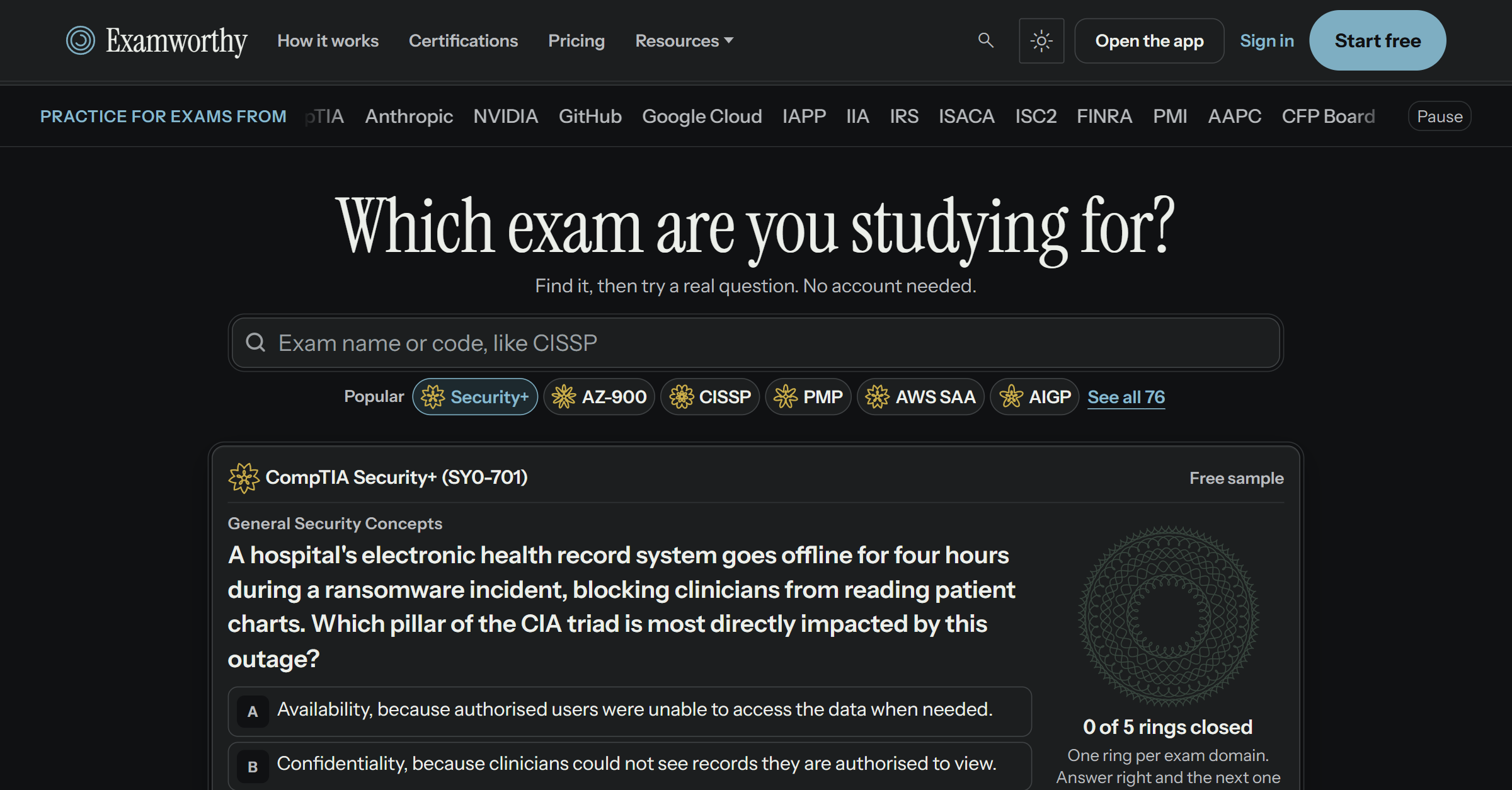This screenshot has width=1512, height=790.
Task: Open the See all 76 link
Action: pos(1126,397)
